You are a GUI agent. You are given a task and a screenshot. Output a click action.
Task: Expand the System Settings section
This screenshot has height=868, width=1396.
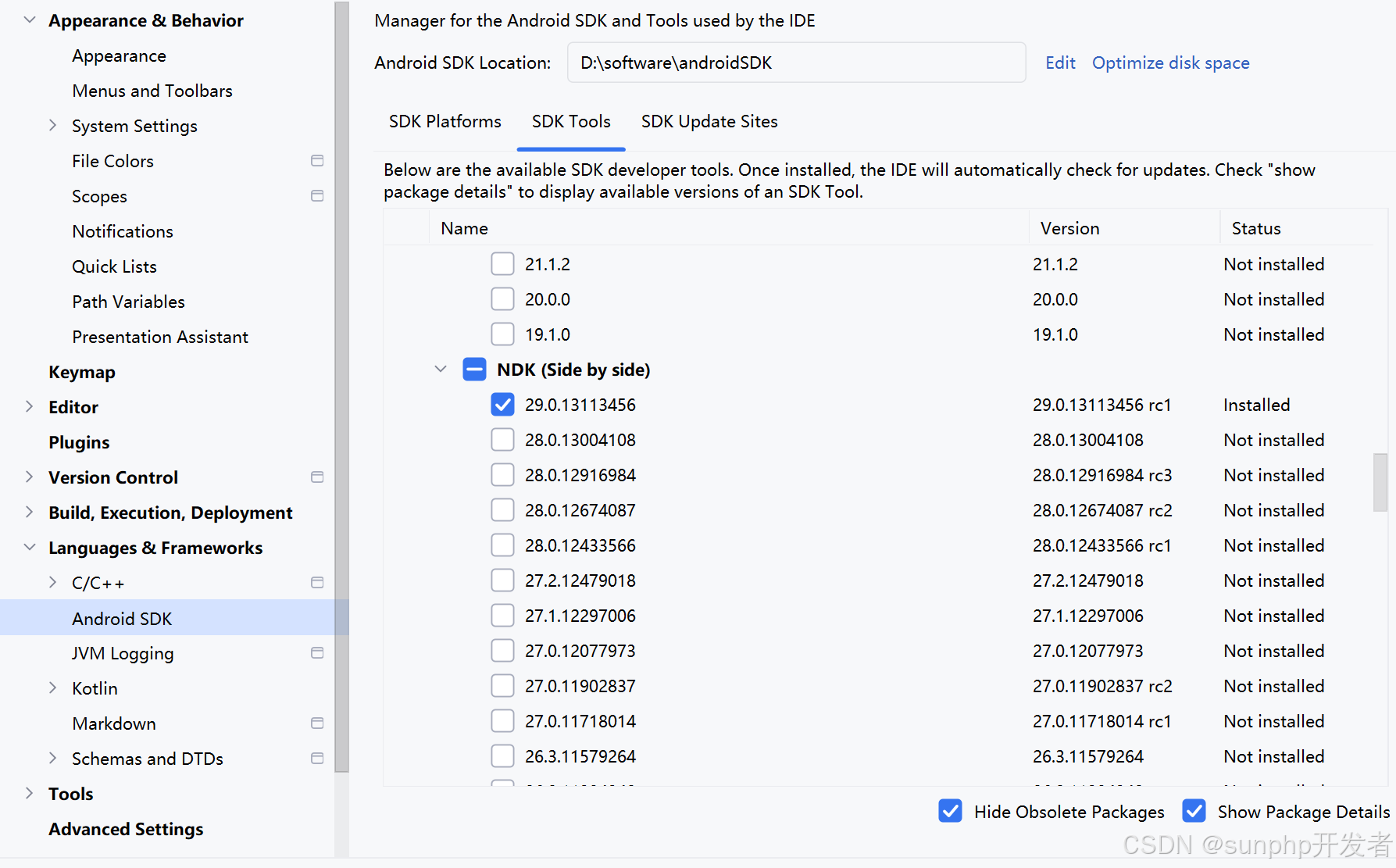[52, 125]
